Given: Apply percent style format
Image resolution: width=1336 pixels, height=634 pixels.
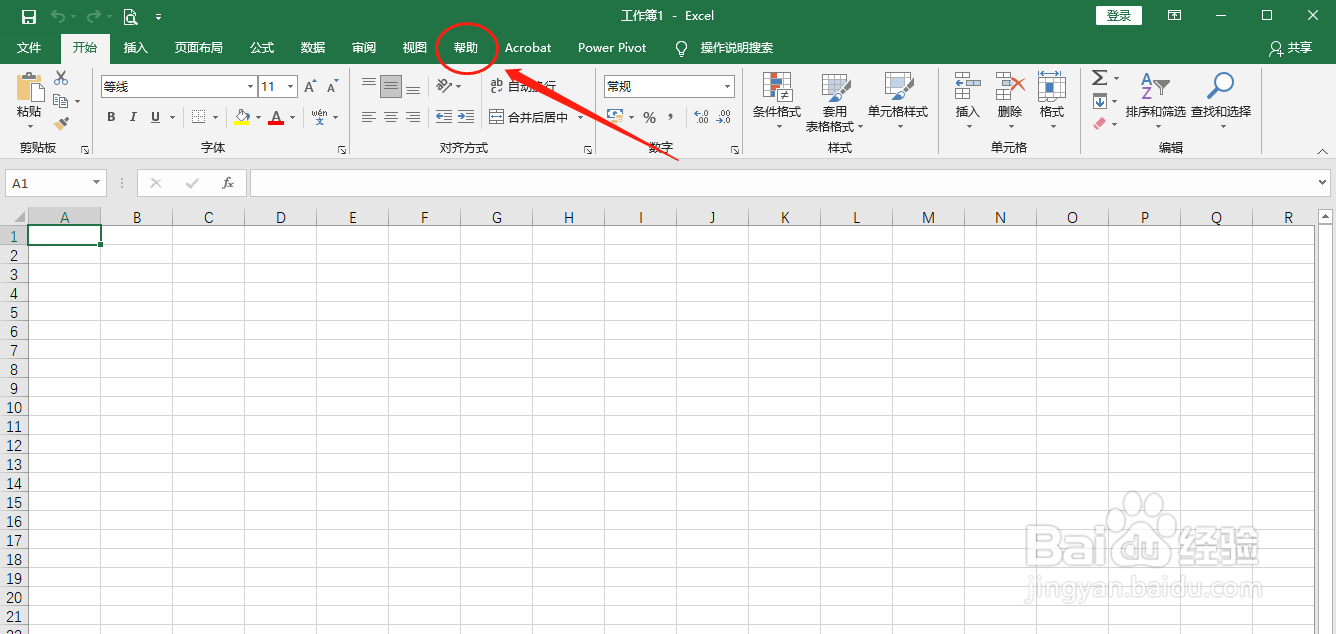Looking at the screenshot, I should point(649,117).
